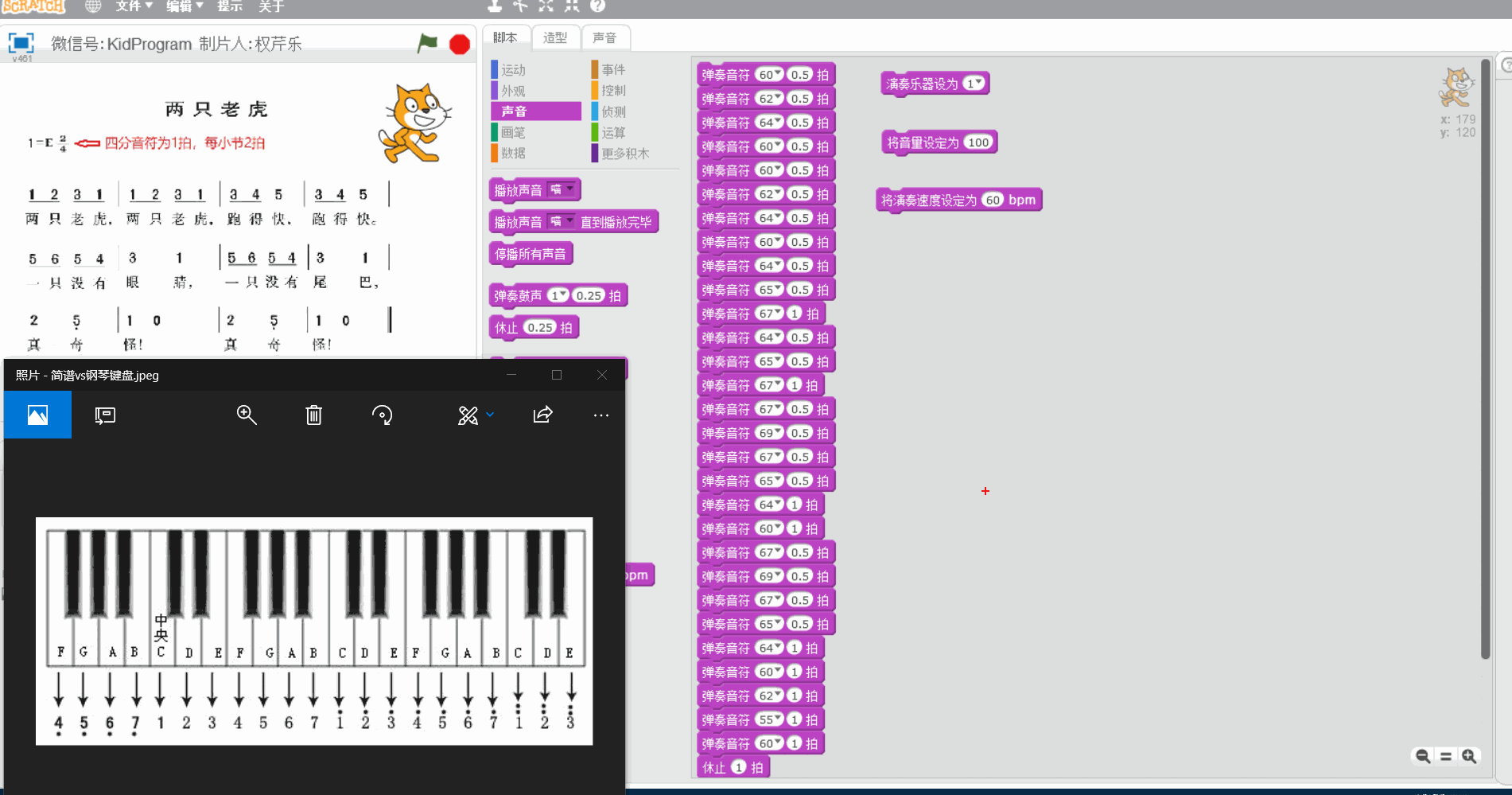
Task: Click the 100 field in 将音量设定为
Action: [x=978, y=142]
